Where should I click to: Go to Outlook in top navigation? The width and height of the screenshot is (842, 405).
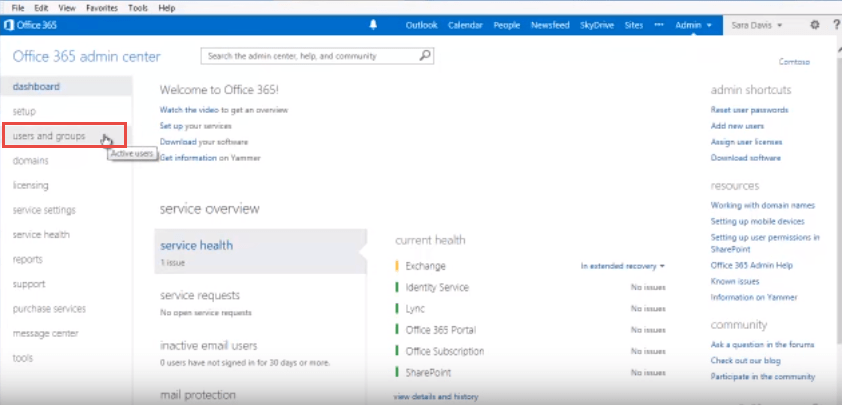[x=422, y=25]
